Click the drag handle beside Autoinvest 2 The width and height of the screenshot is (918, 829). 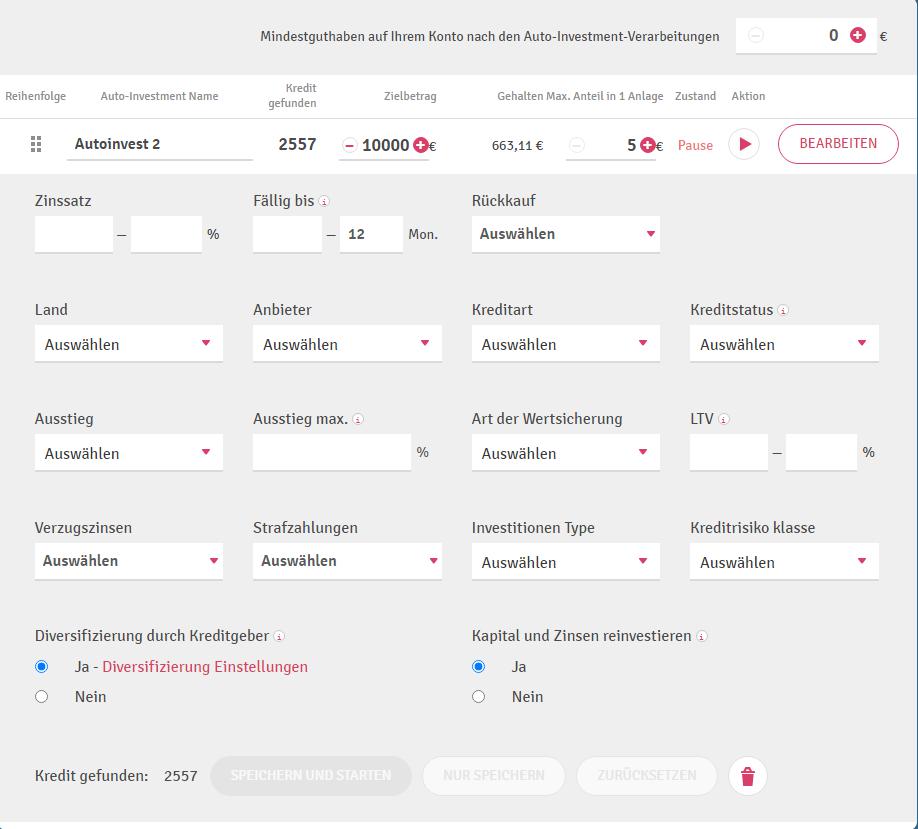point(35,144)
